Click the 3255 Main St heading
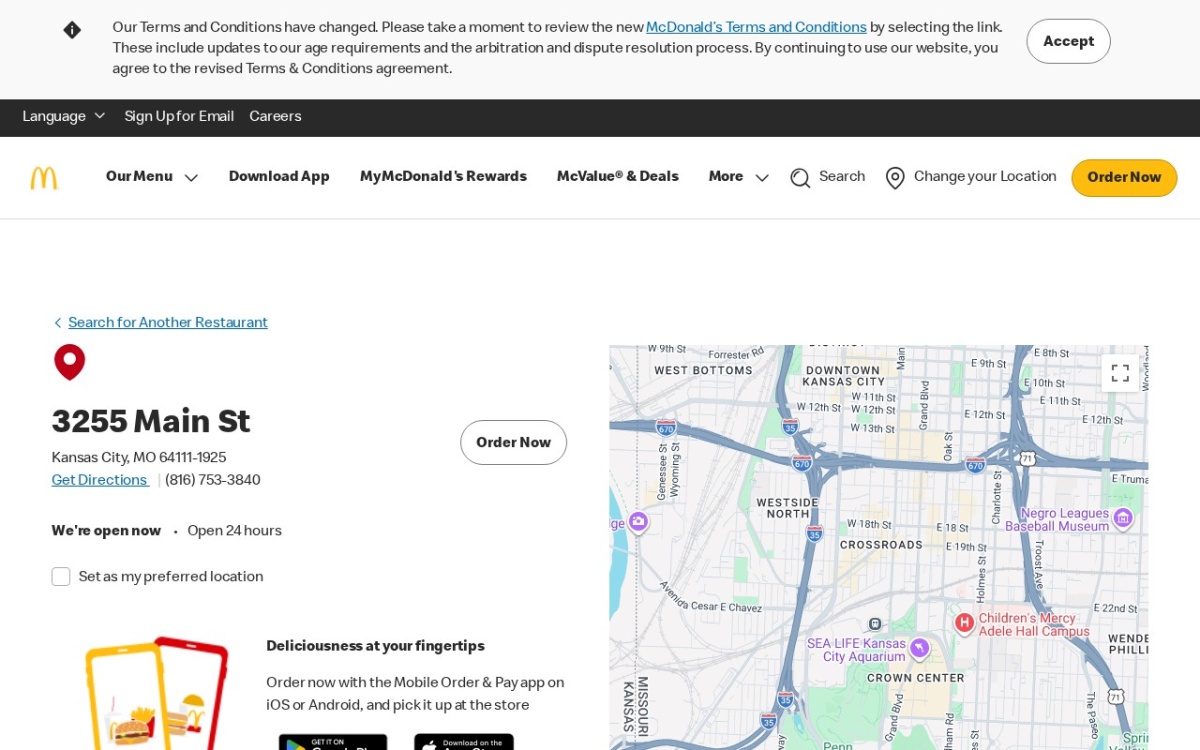Screen dimensions: 1200x750 [x=151, y=422]
